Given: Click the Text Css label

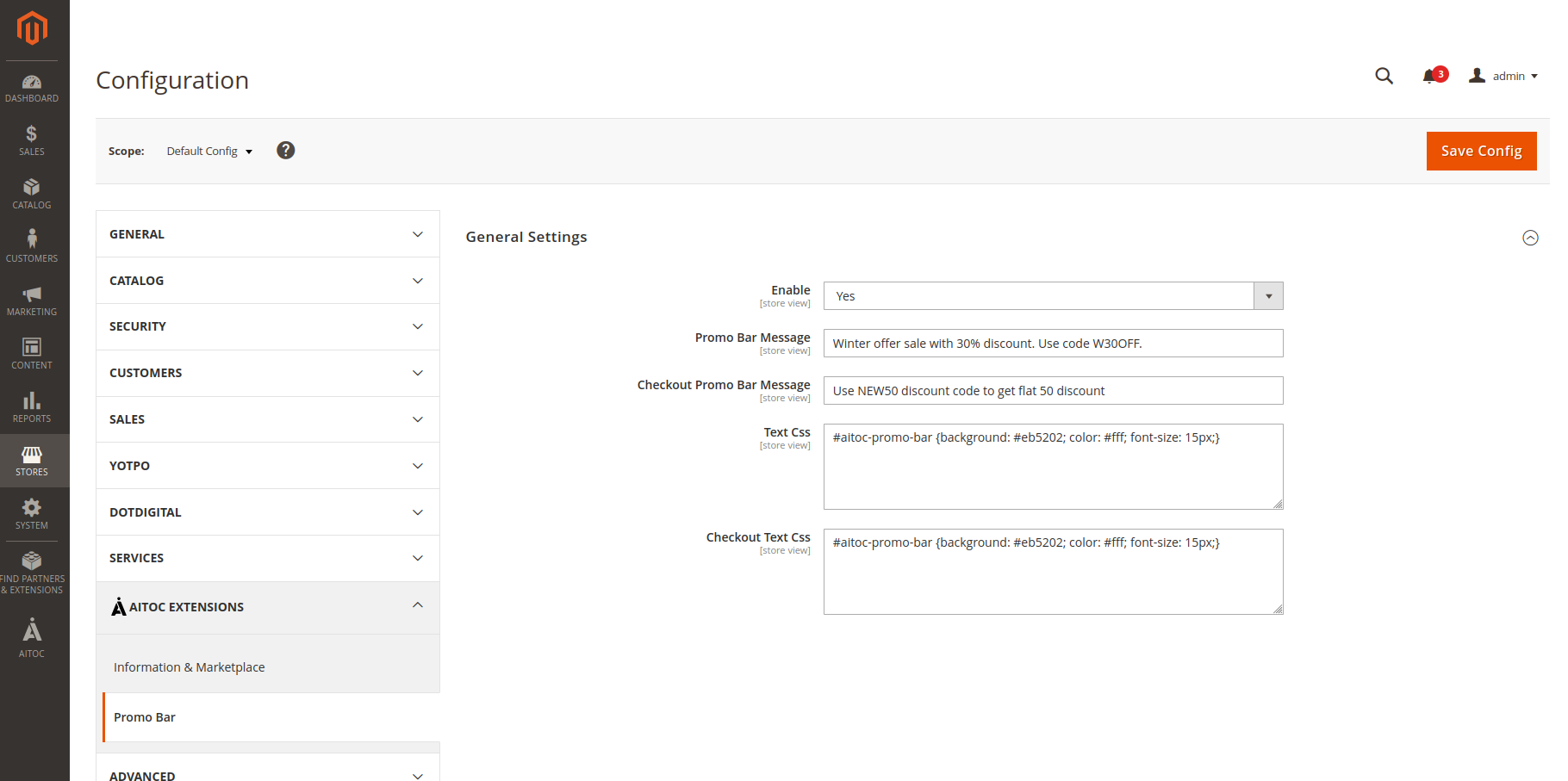Looking at the screenshot, I should tap(787, 432).
